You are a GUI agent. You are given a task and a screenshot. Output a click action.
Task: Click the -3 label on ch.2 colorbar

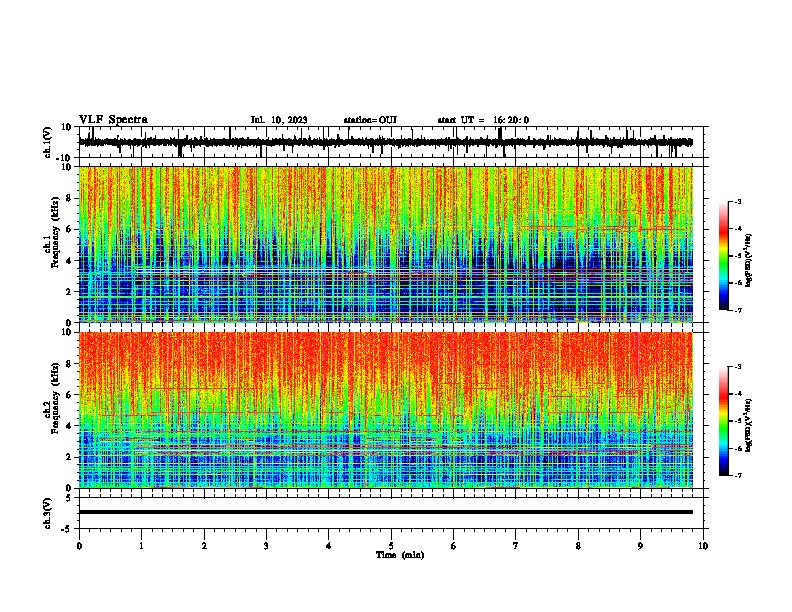pos(737,367)
